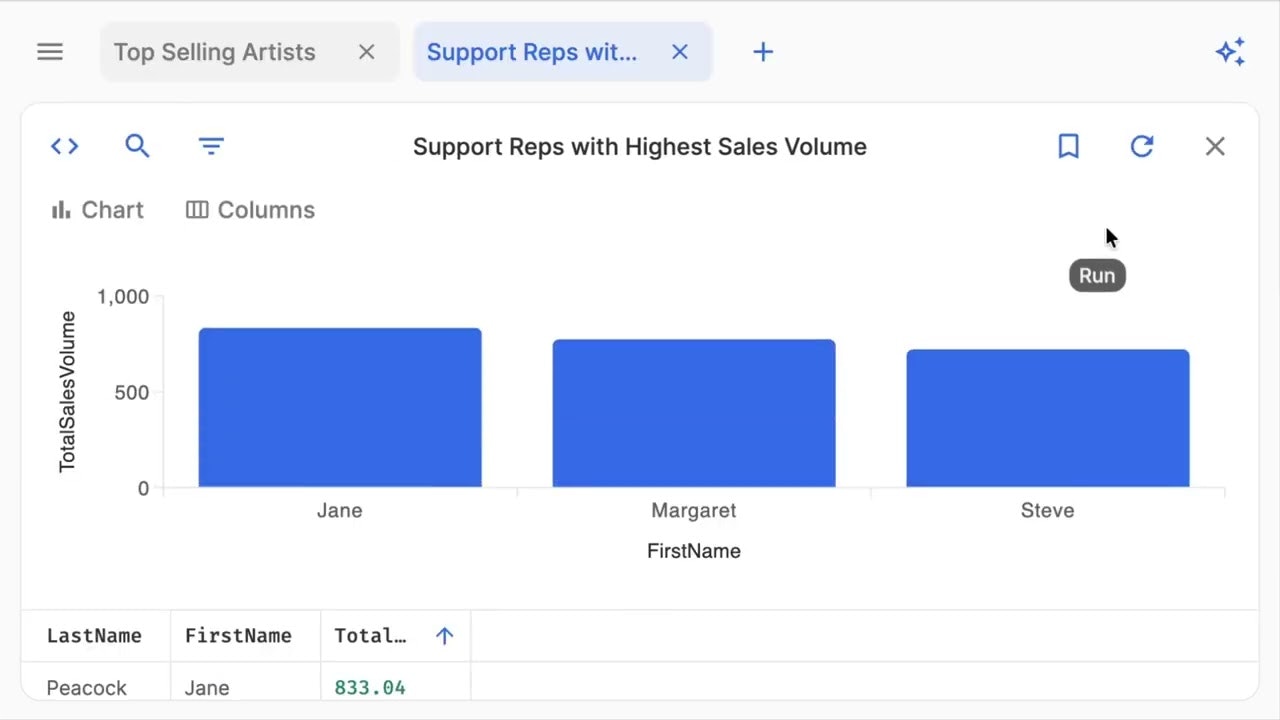Switch to Top Selling Artists tab
1280x720 pixels.
coord(215,52)
